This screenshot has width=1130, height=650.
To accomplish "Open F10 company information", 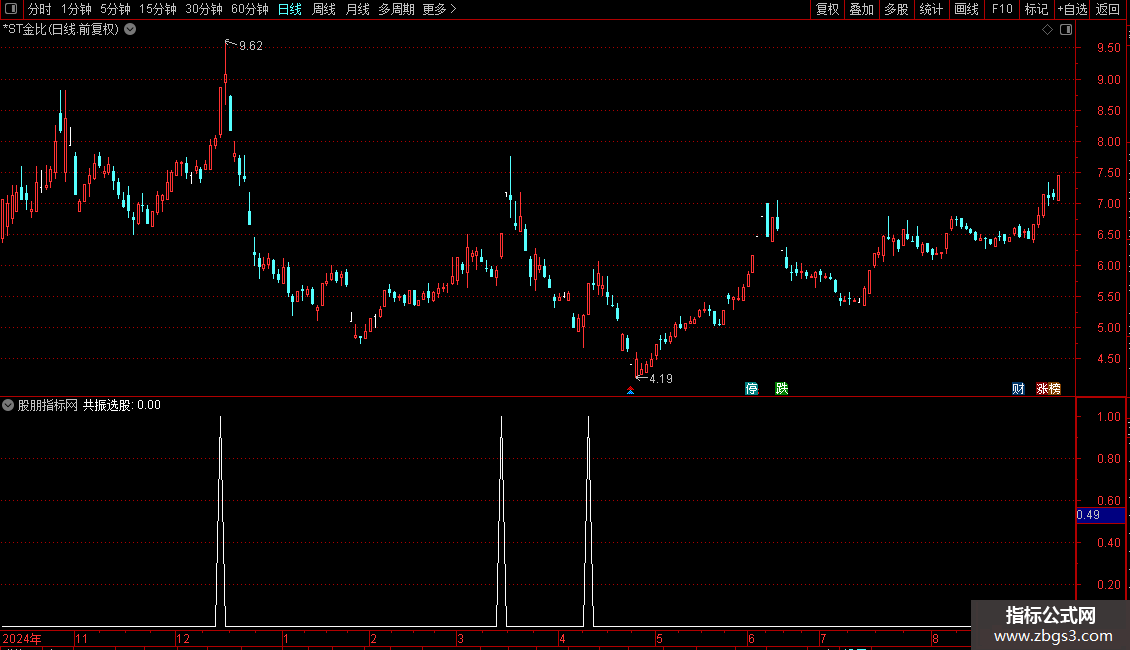I will click(1002, 9).
